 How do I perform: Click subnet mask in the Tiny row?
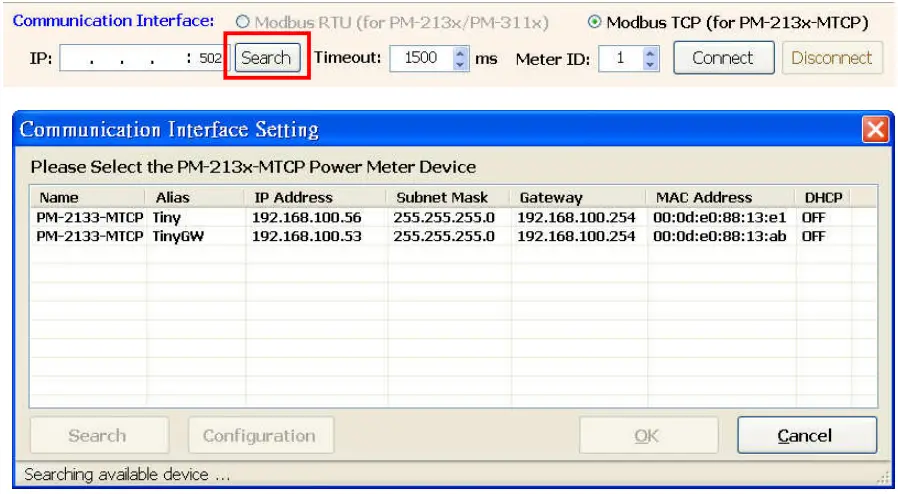click(x=444, y=218)
